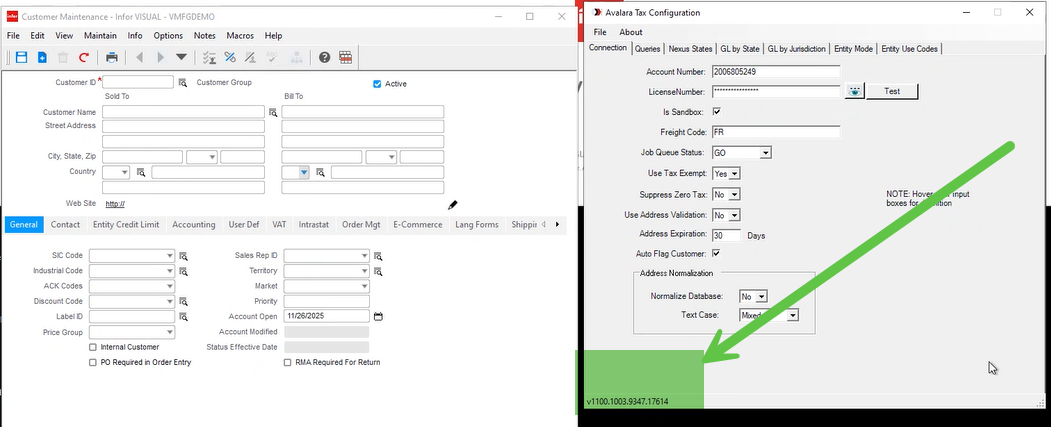Click the lookup icon beside Industrial Code
This screenshot has height=427, width=1051.
point(182,271)
